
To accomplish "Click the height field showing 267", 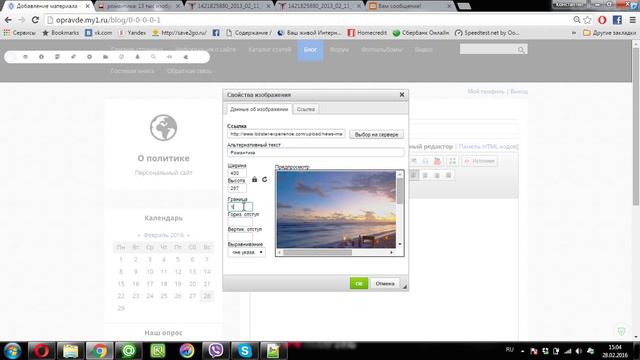I will point(237,188).
